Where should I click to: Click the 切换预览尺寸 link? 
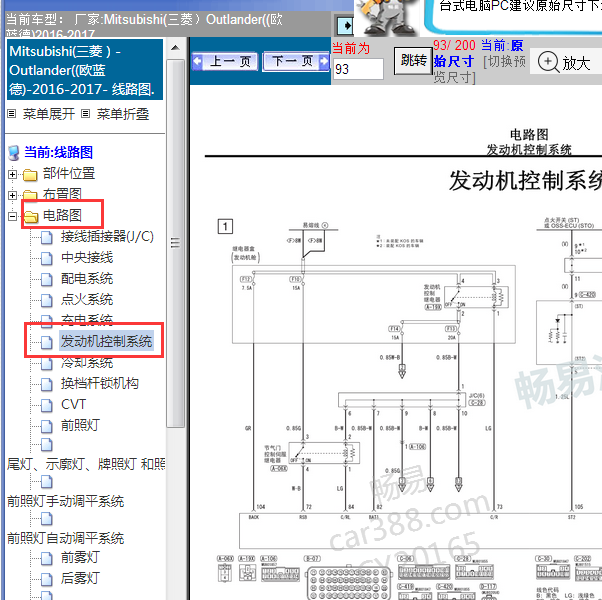click(480, 69)
